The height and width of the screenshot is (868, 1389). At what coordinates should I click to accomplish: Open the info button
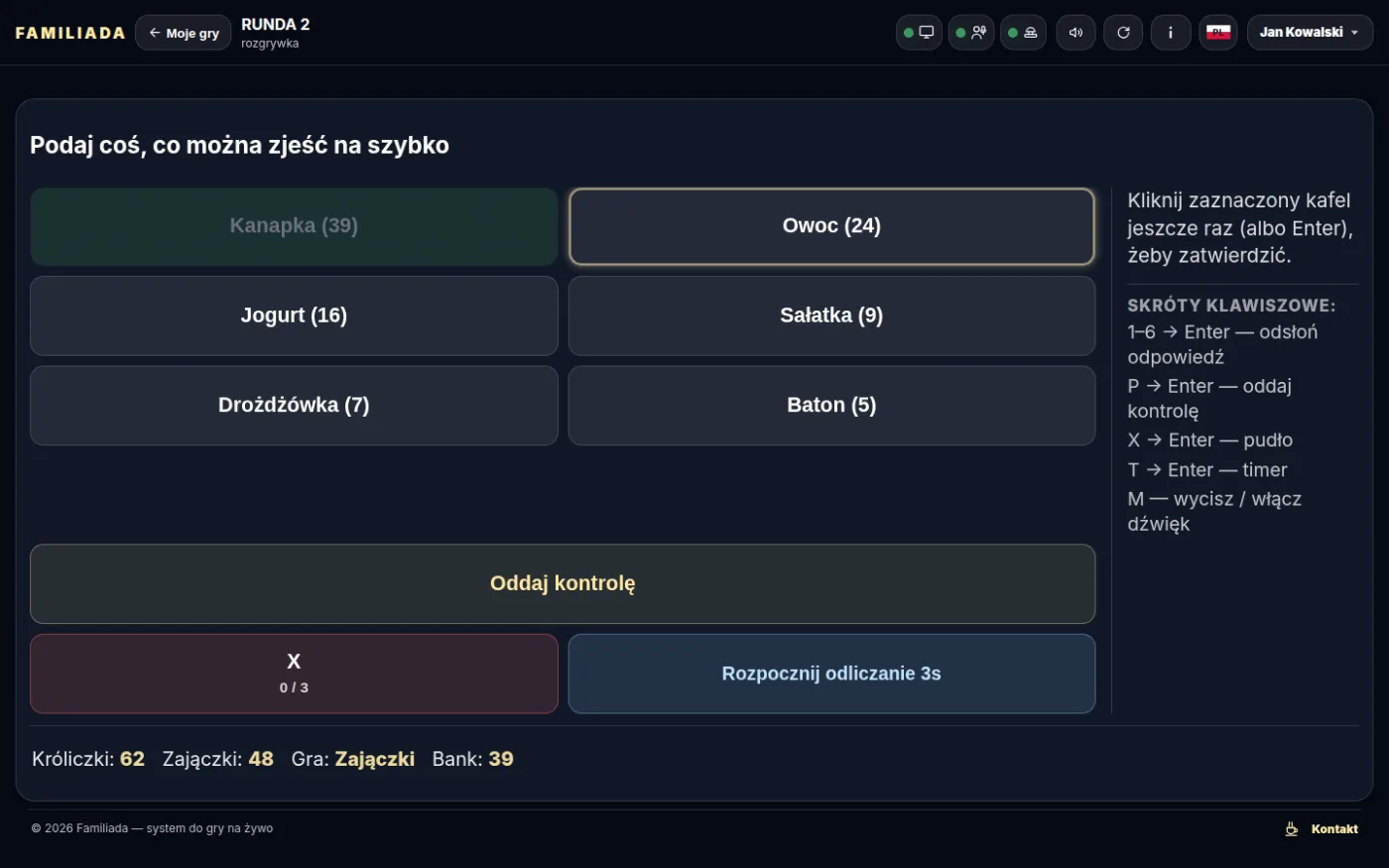click(1171, 33)
